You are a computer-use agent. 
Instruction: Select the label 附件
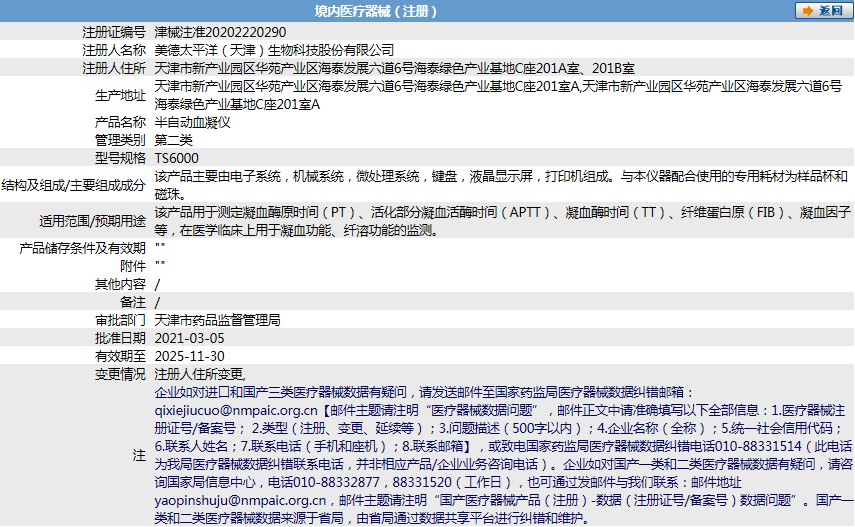click(x=133, y=266)
